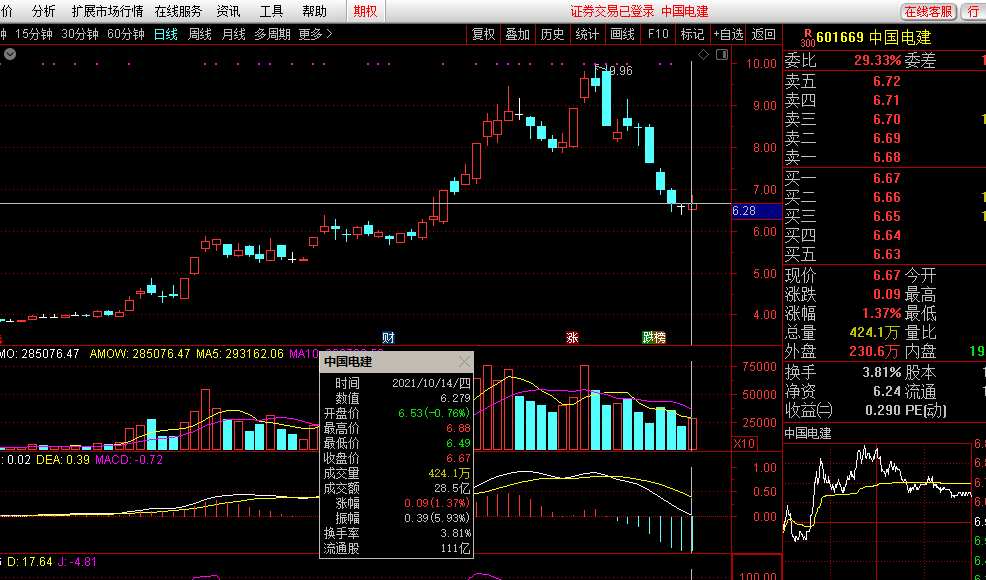Click the R300 badge beside stock code

click(x=807, y=37)
